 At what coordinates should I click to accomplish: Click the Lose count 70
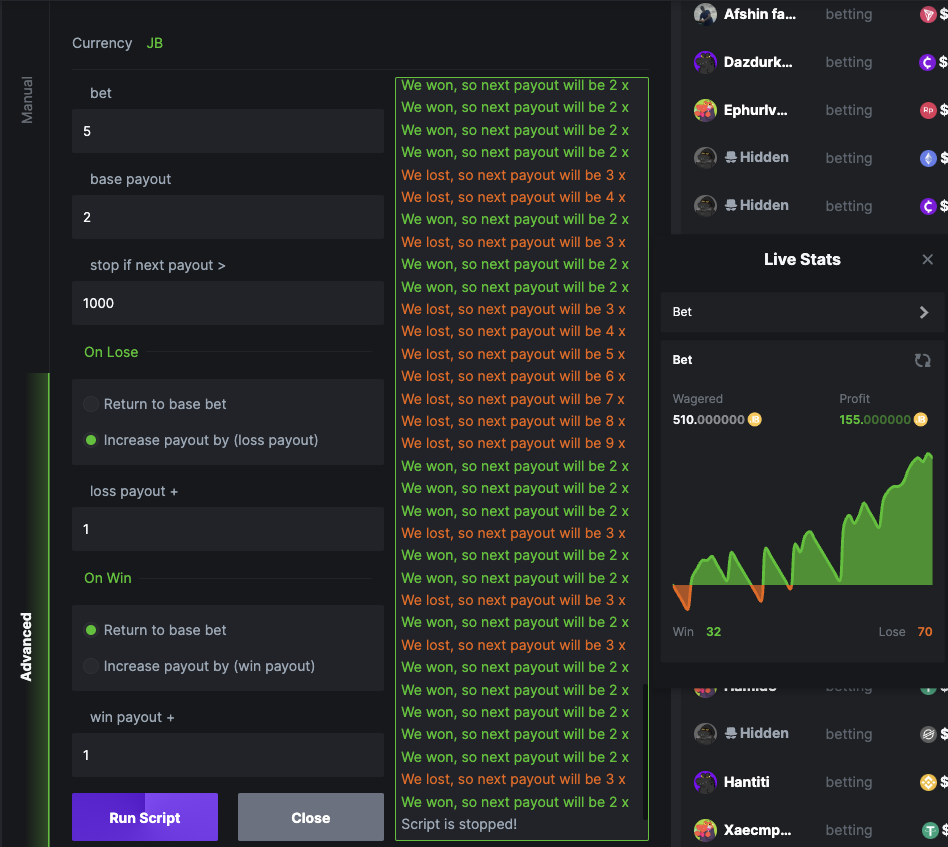[x=924, y=632]
